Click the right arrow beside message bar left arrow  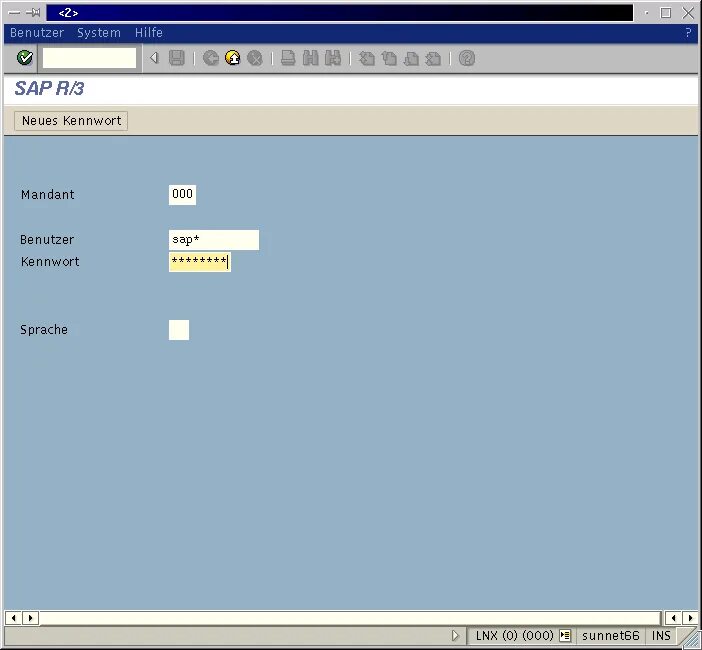(x=30, y=618)
